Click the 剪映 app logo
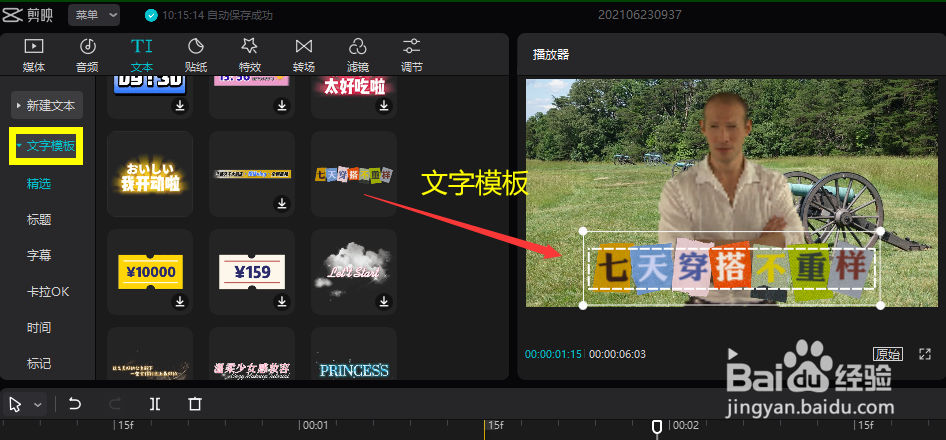The height and width of the screenshot is (440, 946). (27, 15)
